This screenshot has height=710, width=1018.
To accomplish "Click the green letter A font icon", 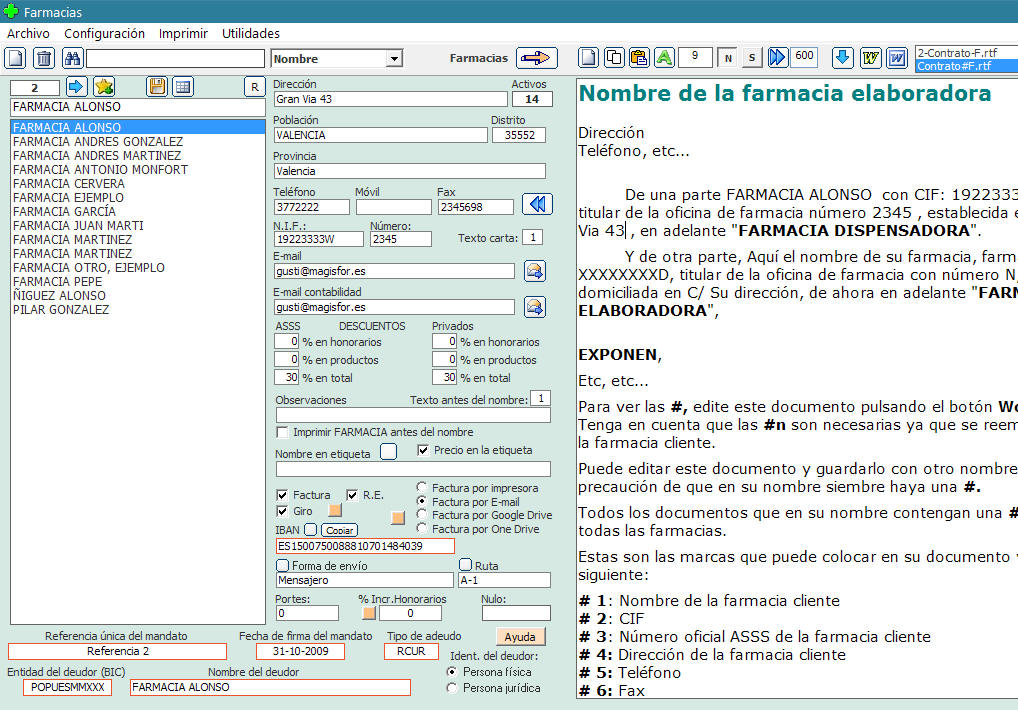I will click(x=664, y=58).
